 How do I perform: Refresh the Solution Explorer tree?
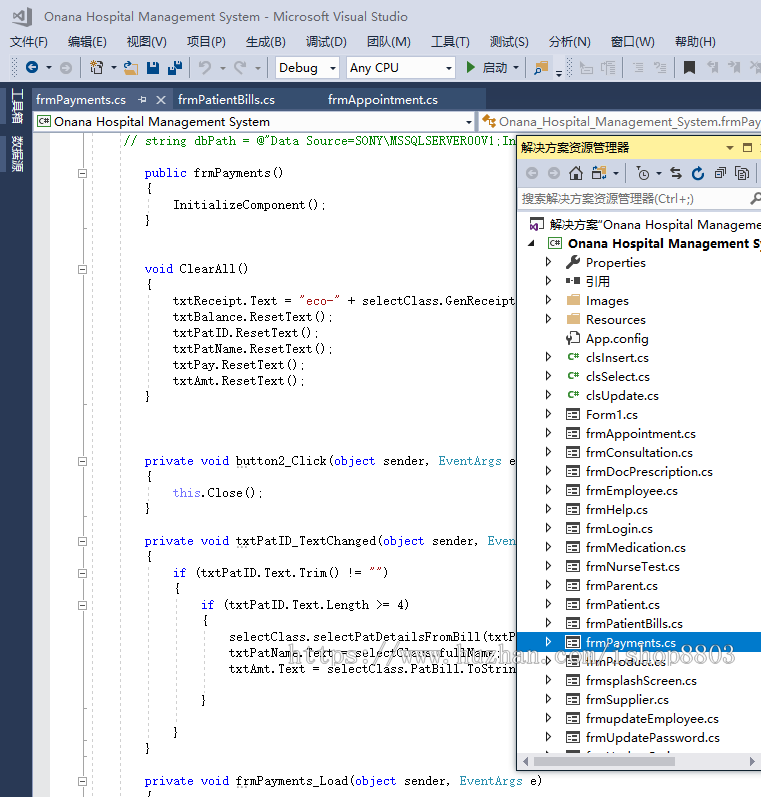coord(698,173)
